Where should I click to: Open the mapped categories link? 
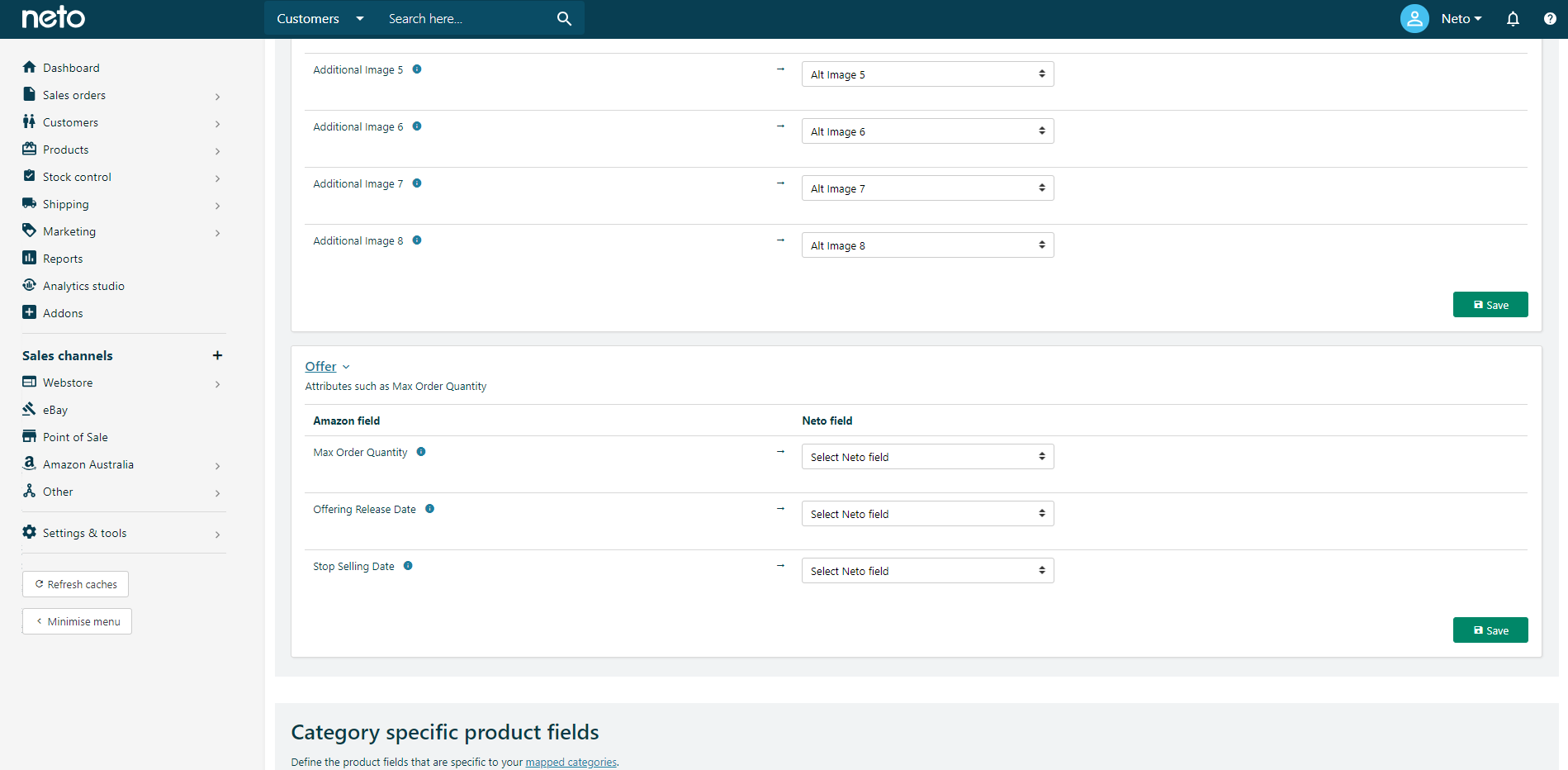point(571,762)
